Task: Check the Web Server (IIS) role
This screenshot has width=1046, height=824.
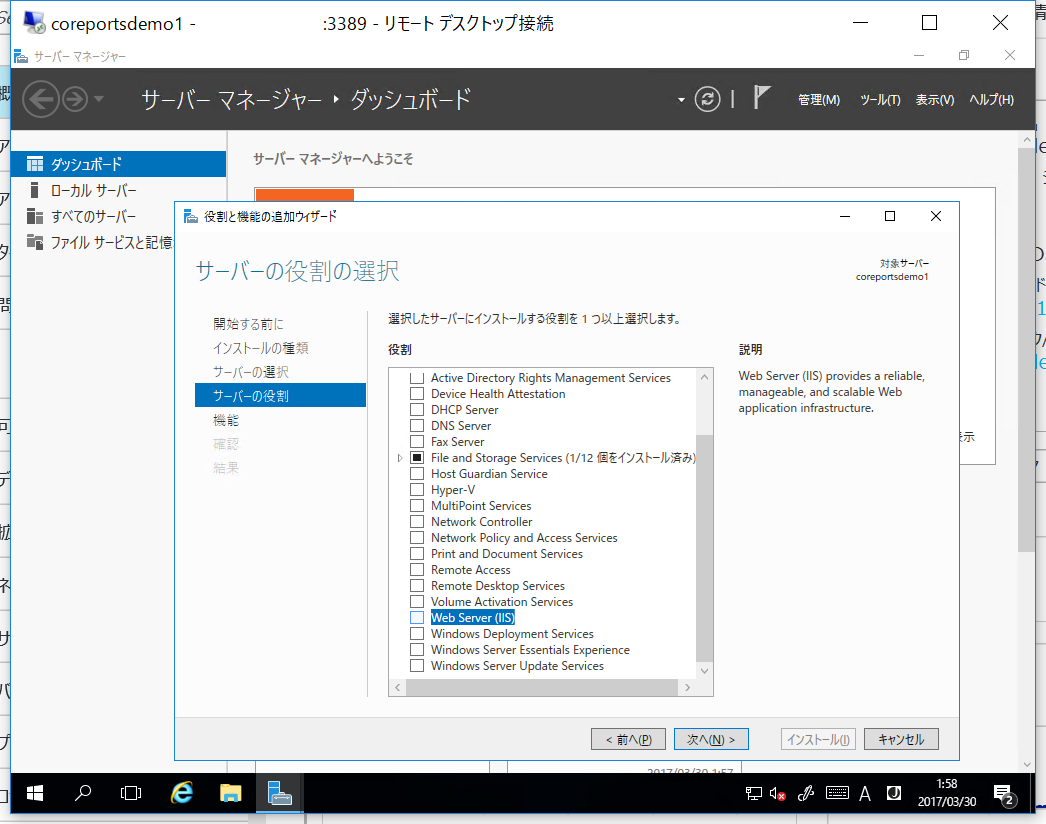Action: pos(417,618)
